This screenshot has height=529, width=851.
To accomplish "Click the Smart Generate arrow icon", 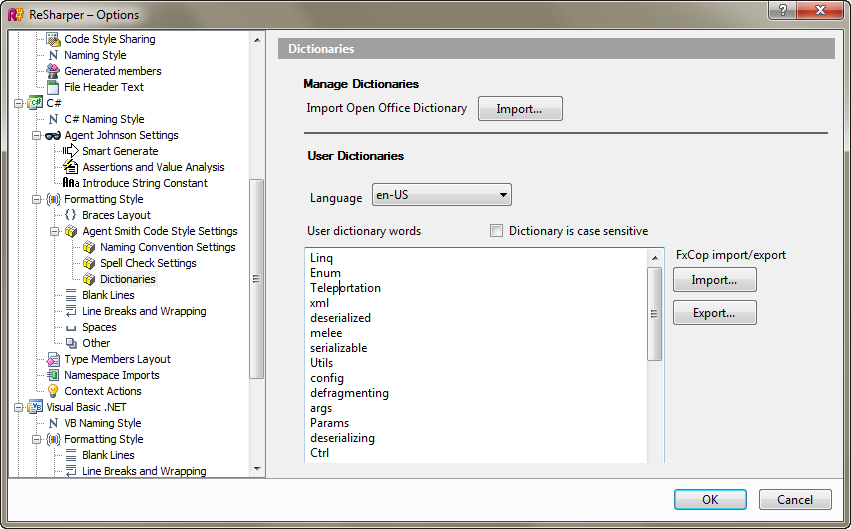I will coord(71,151).
